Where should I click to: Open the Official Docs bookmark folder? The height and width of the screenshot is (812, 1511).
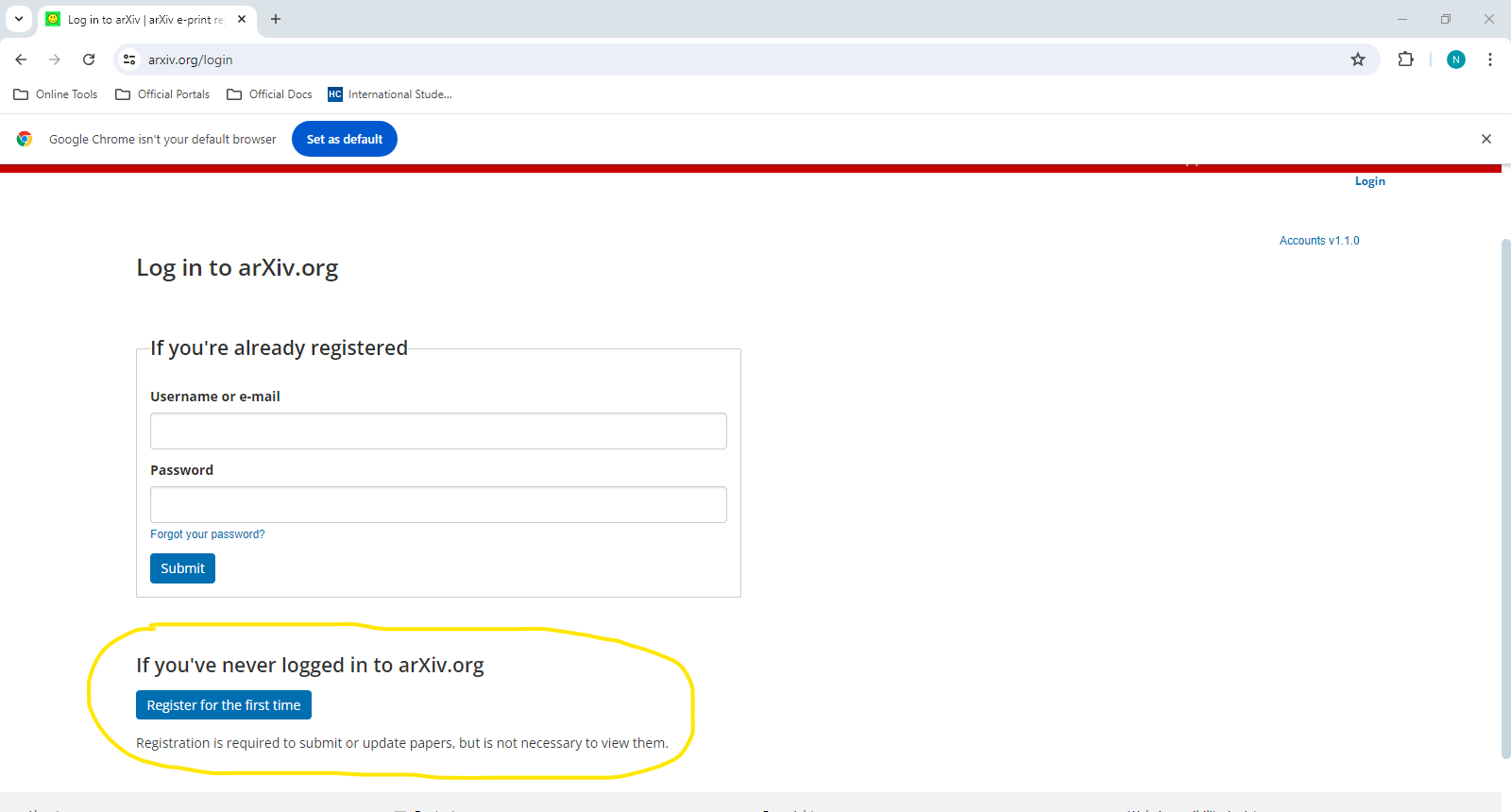point(269,94)
